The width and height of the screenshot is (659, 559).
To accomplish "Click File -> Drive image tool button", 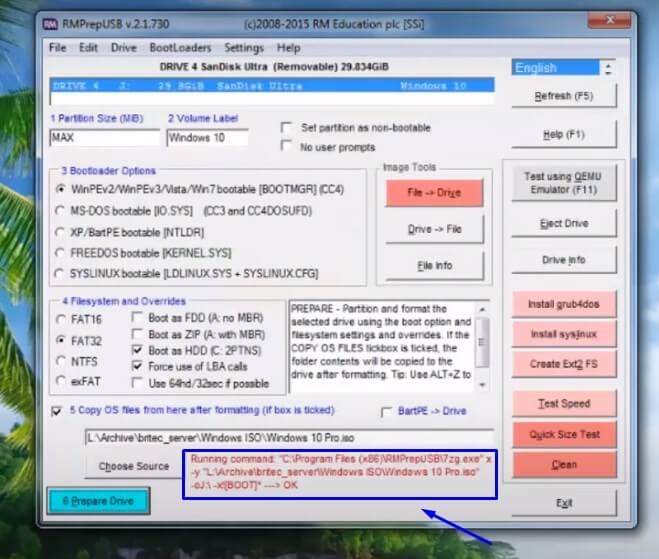I will click(x=435, y=192).
